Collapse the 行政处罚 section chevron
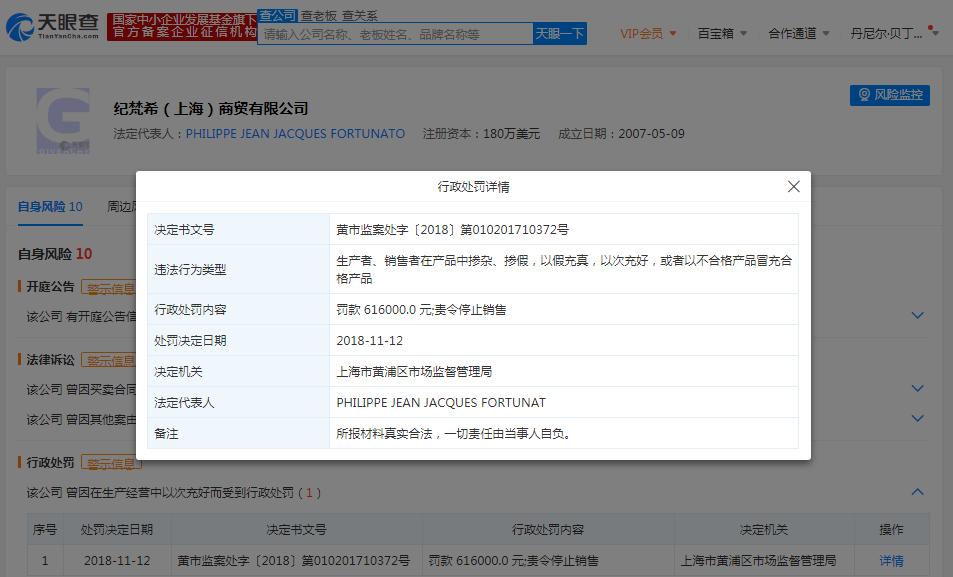 pos(918,492)
